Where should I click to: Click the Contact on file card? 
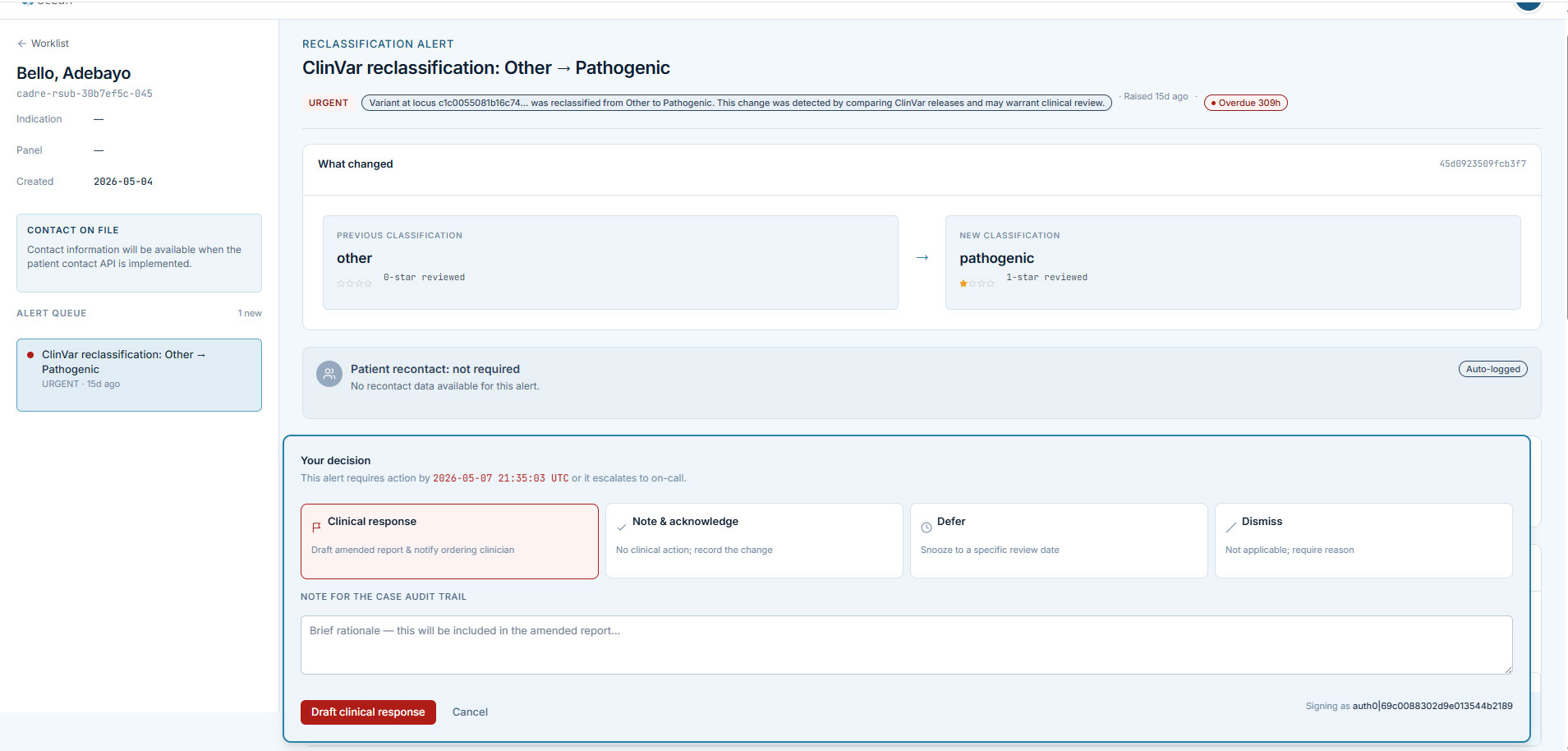click(x=139, y=253)
